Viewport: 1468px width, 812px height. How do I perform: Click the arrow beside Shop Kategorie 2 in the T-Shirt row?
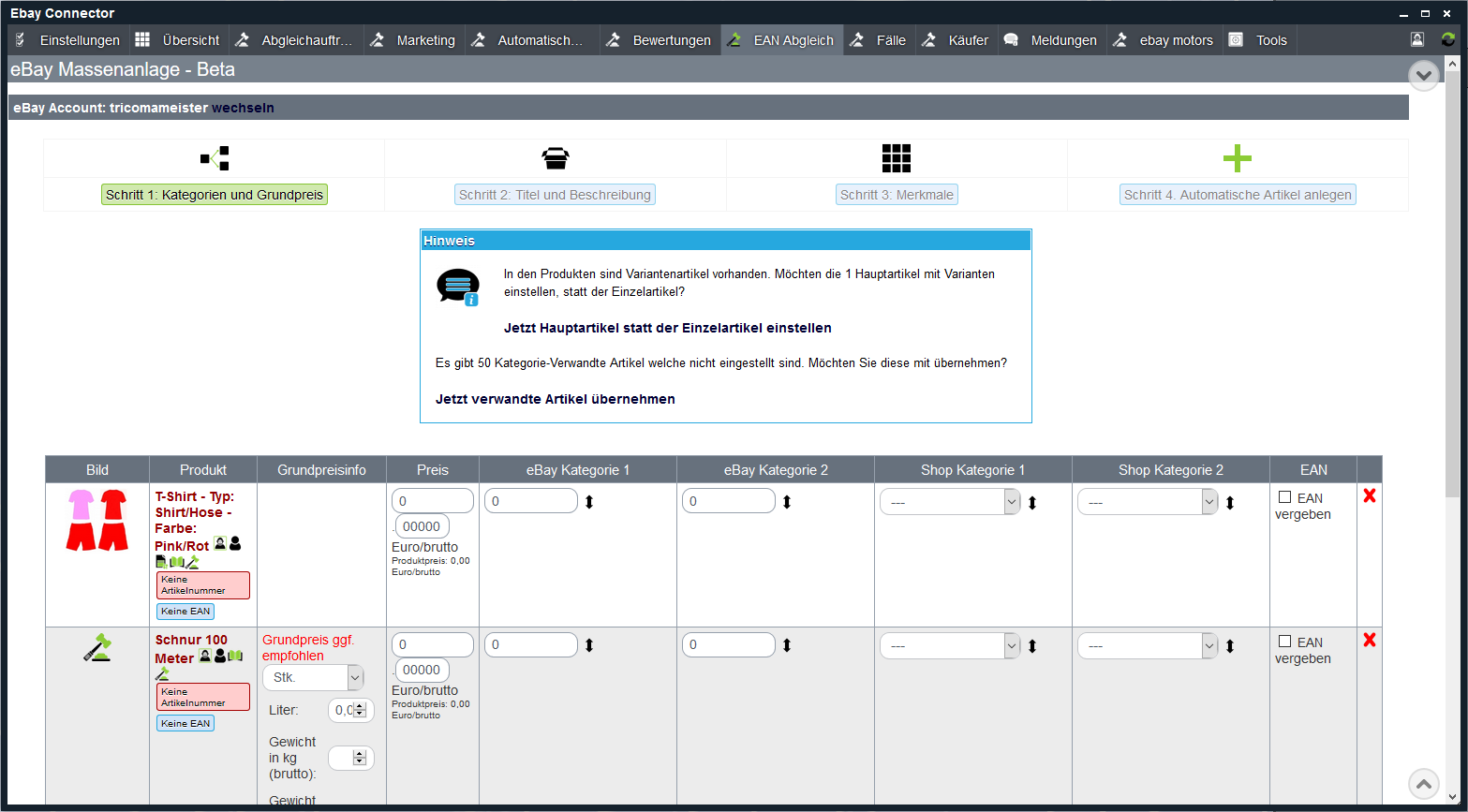click(x=1230, y=503)
